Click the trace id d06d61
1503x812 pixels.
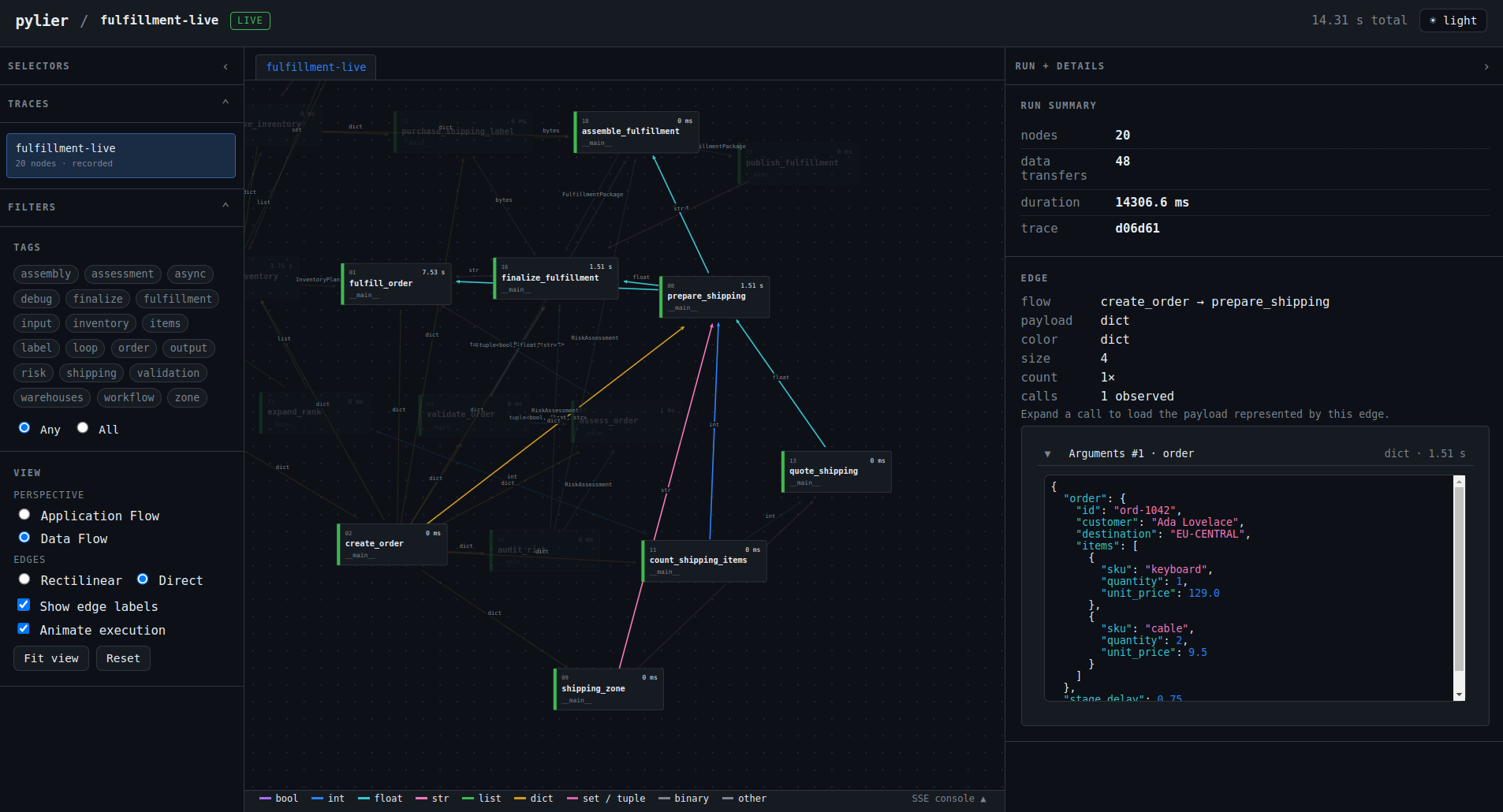(x=1137, y=229)
